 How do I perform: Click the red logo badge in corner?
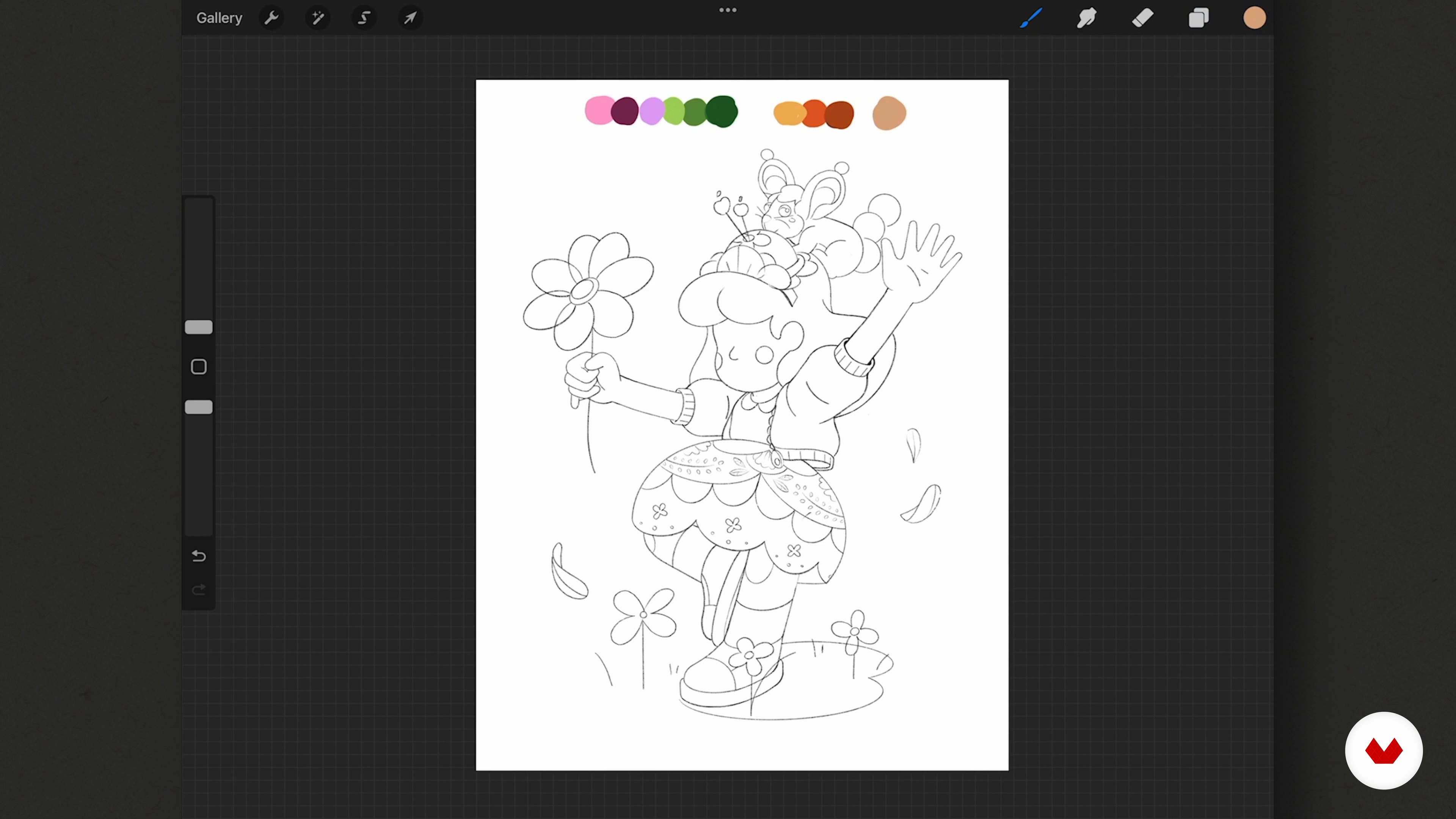1384,751
